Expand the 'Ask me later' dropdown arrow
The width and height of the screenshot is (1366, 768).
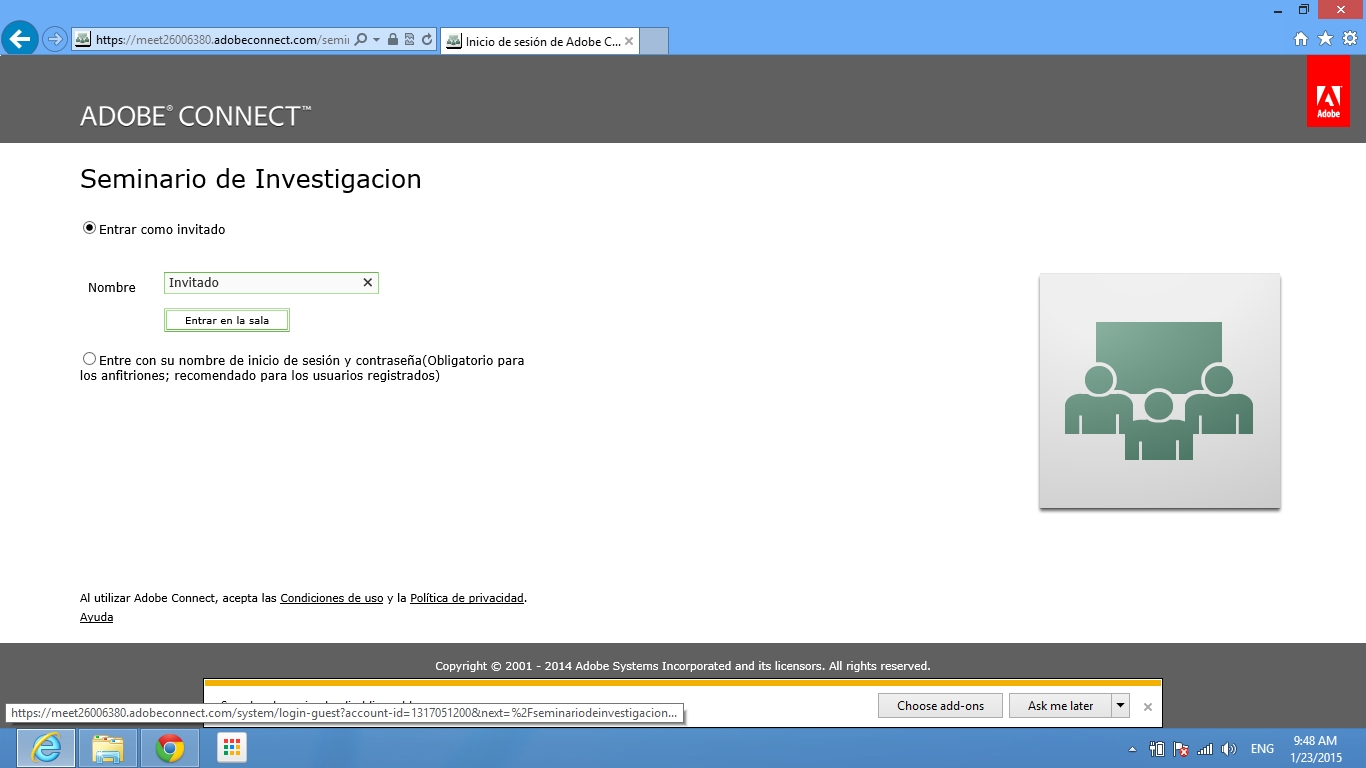tap(1121, 705)
